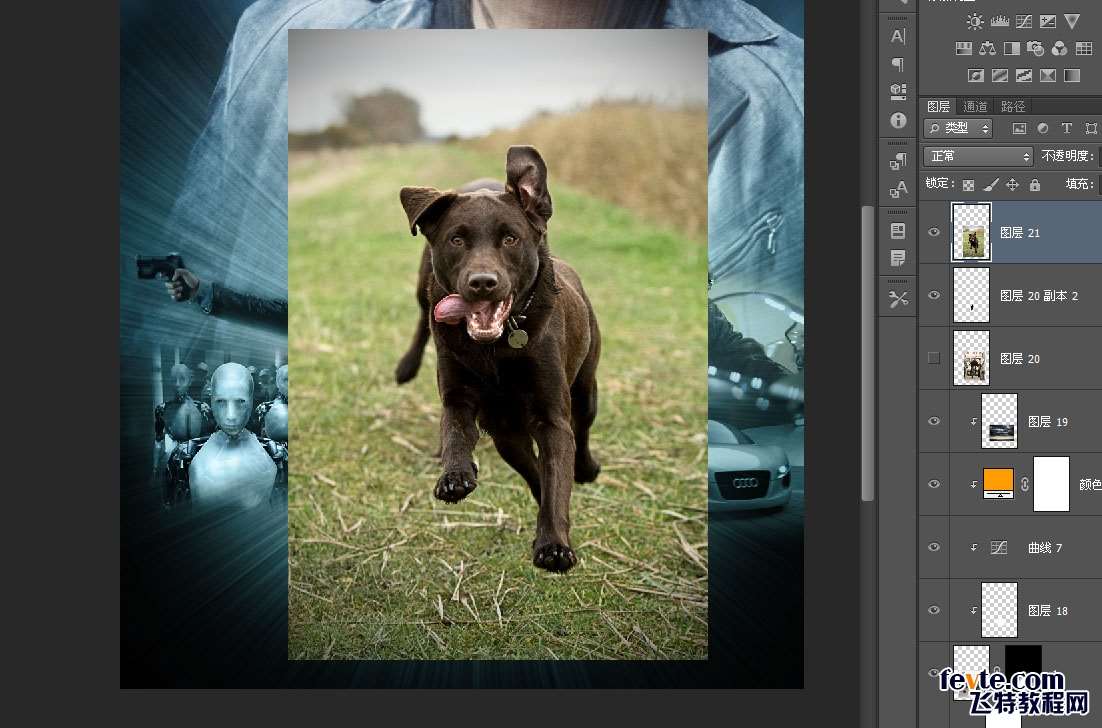Open the Tool Presets wrench icon
The image size is (1102, 728).
pos(898,299)
